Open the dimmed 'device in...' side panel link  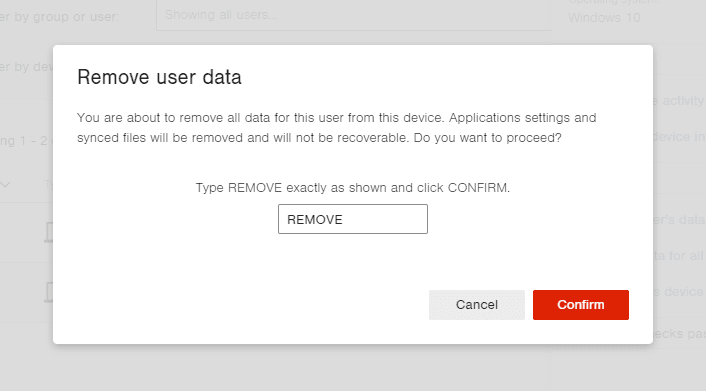coord(679,136)
